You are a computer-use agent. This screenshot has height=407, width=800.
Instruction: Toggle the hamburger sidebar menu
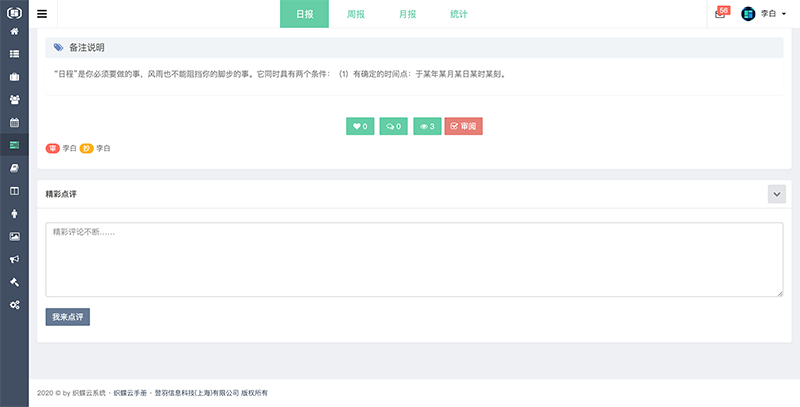coord(42,14)
